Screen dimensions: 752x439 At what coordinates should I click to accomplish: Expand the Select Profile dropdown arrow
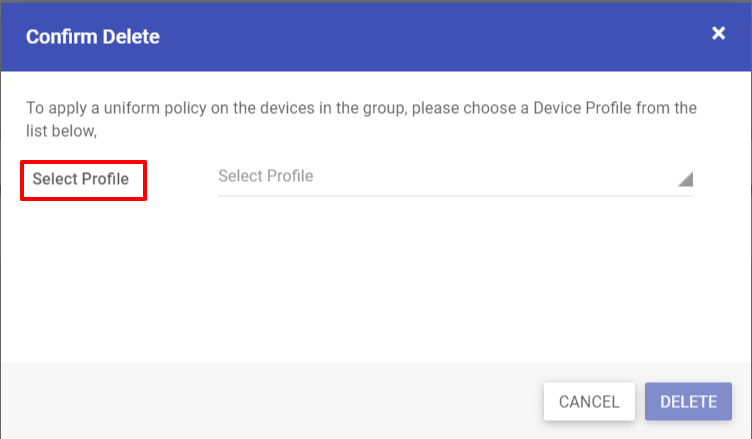click(686, 179)
